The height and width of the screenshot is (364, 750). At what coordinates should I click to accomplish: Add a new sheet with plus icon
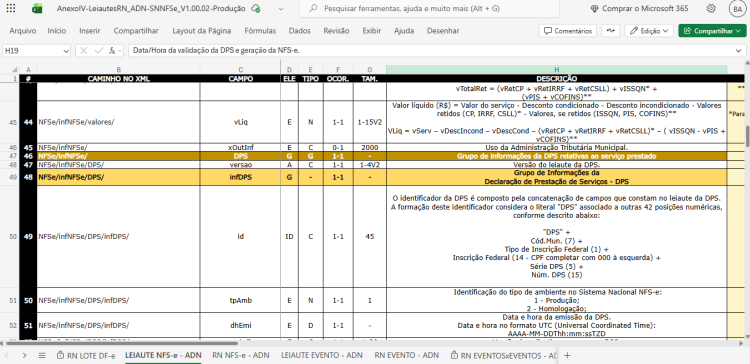tap(567, 355)
